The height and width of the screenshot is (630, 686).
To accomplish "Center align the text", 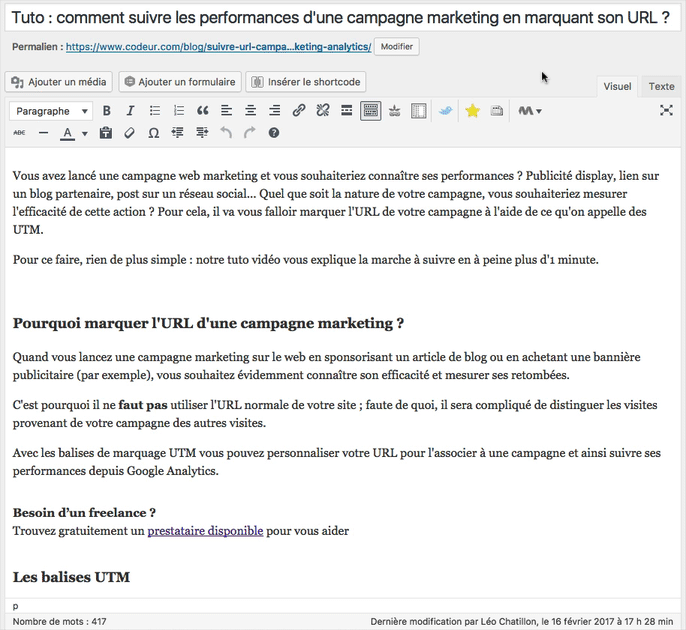I will (251, 111).
